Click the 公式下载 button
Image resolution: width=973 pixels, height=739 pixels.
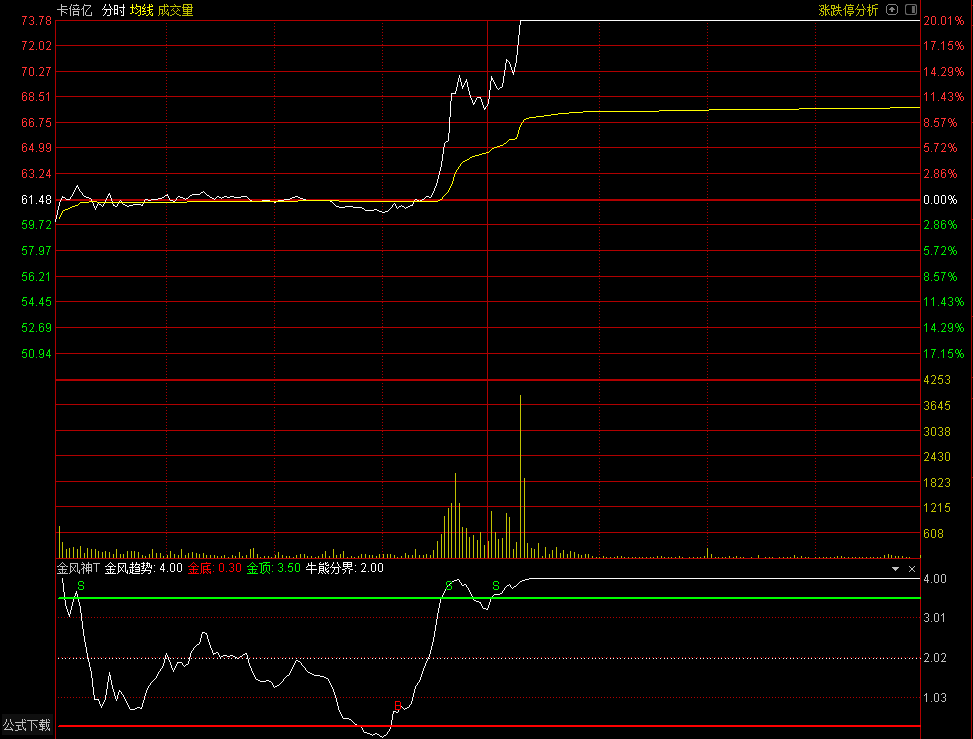click(x=27, y=725)
